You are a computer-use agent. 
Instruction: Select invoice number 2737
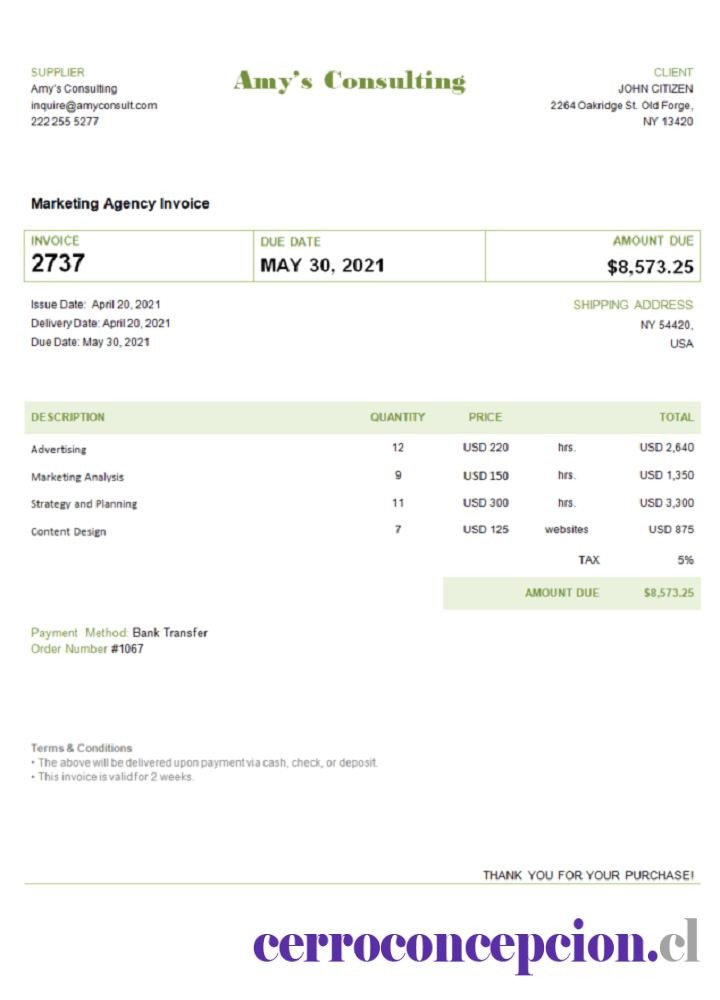point(58,263)
